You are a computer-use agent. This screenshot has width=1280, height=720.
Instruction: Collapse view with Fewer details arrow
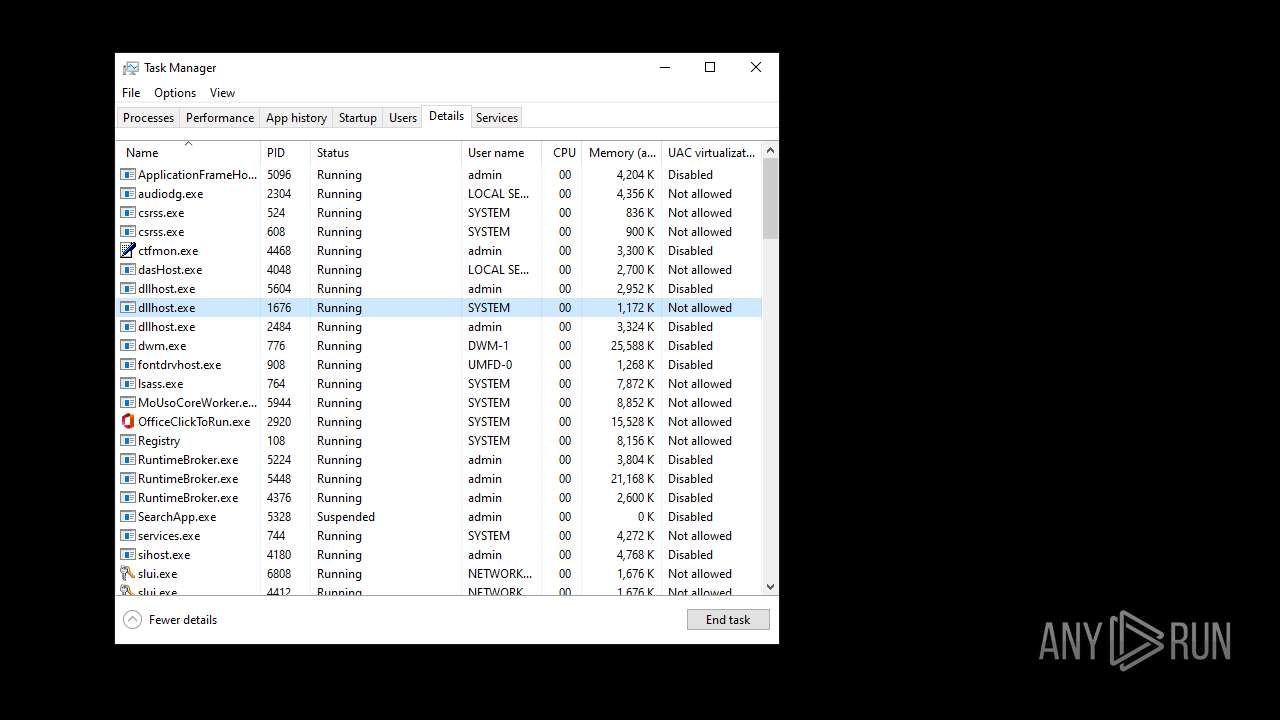pyautogui.click(x=132, y=620)
